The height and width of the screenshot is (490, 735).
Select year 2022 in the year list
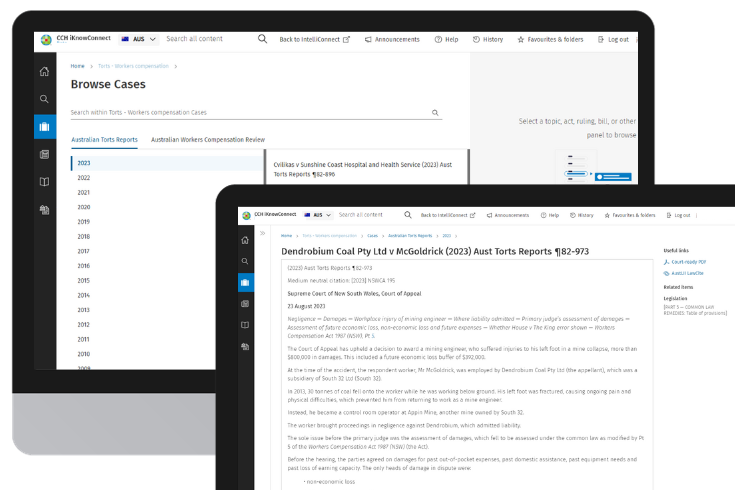(x=84, y=178)
